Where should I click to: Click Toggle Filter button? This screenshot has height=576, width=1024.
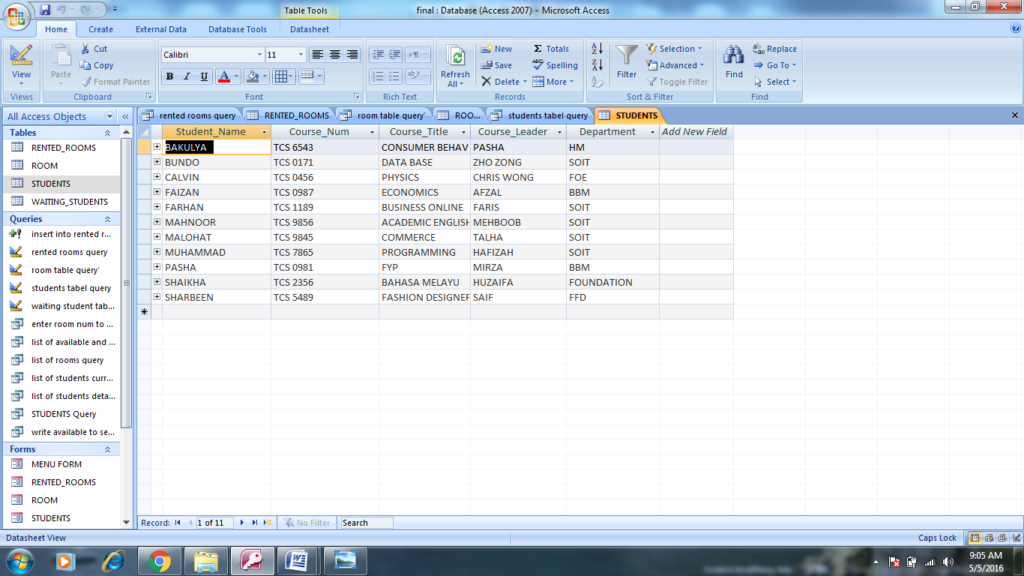677,82
